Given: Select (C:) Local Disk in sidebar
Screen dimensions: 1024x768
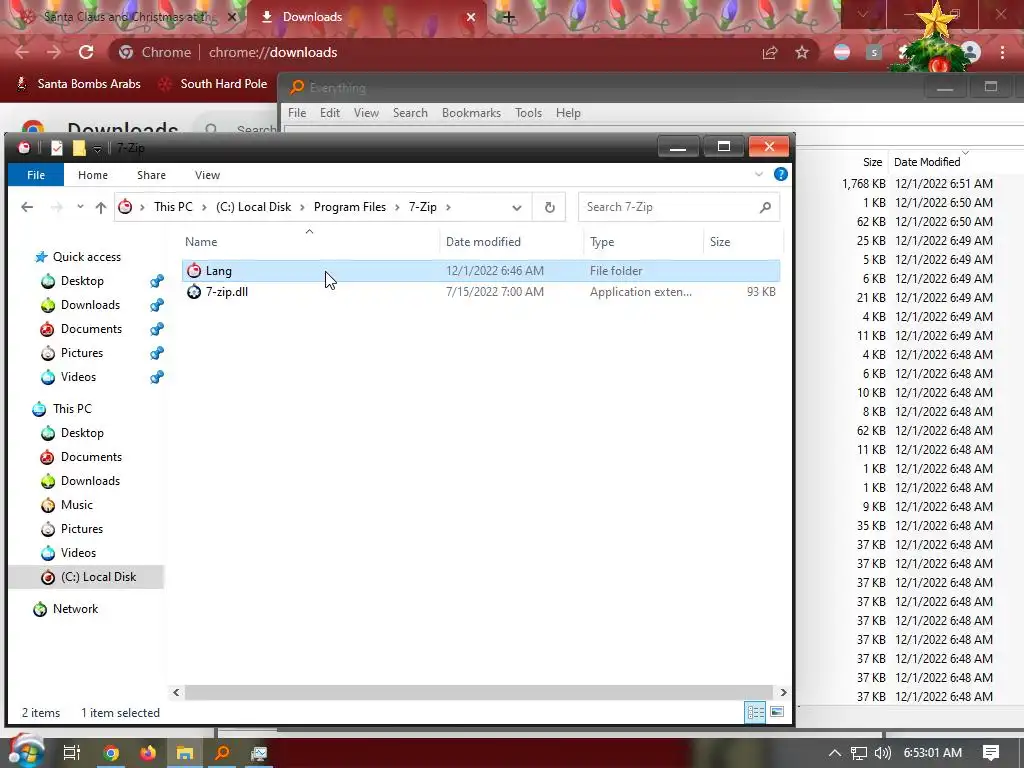Looking at the screenshot, I should point(98,577).
